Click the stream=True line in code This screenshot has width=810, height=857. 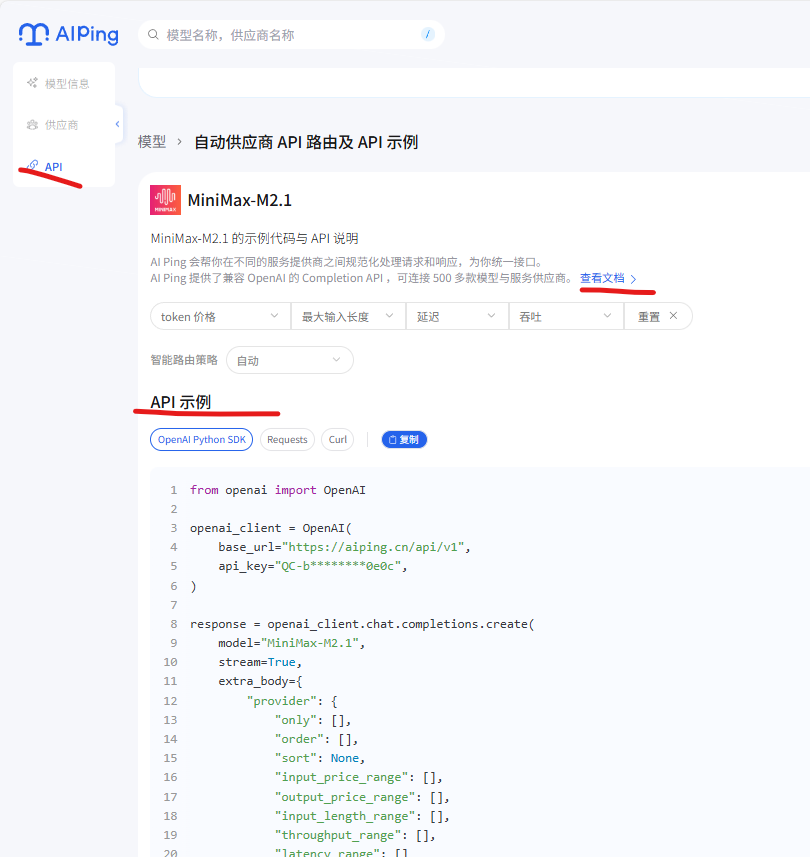[x=260, y=662]
